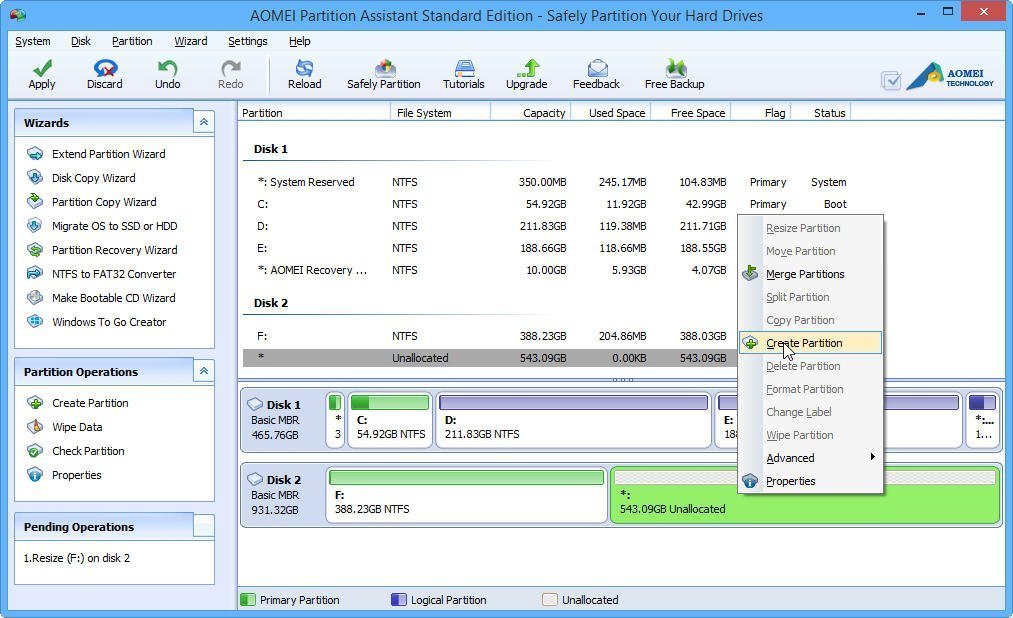The width and height of the screenshot is (1013, 618).
Task: Sort by the Capacity column header
Action: [530, 113]
